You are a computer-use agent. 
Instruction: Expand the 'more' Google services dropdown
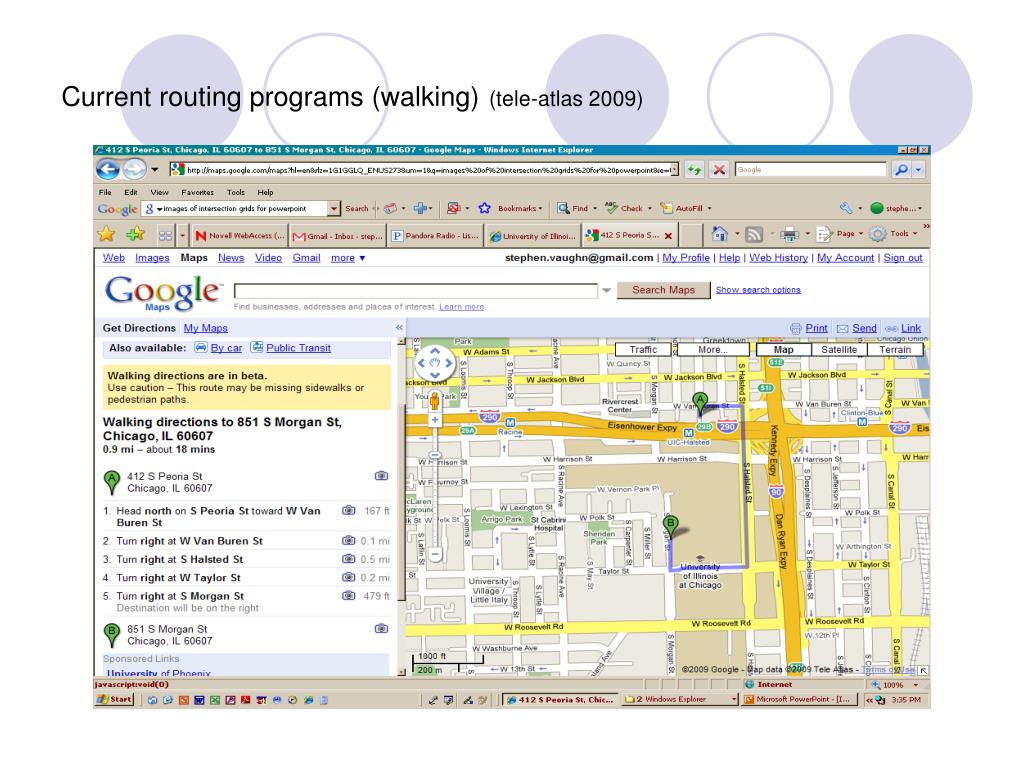[348, 258]
